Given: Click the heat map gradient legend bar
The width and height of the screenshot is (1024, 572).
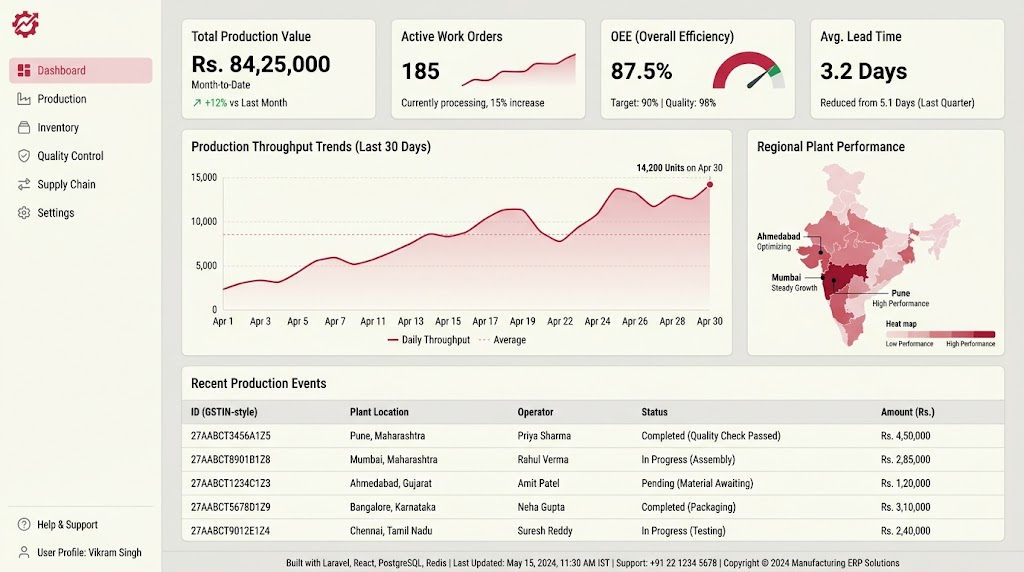Looking at the screenshot, I should point(940,334).
